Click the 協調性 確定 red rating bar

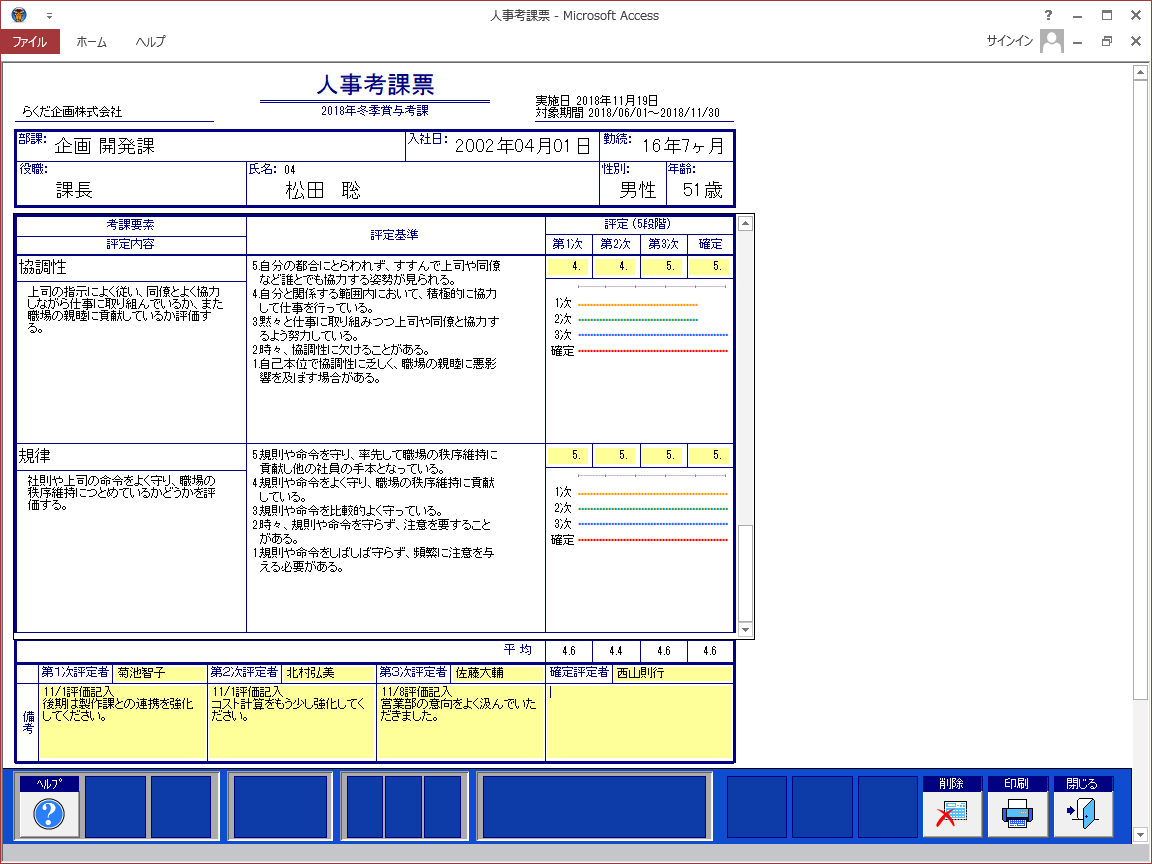coord(653,351)
